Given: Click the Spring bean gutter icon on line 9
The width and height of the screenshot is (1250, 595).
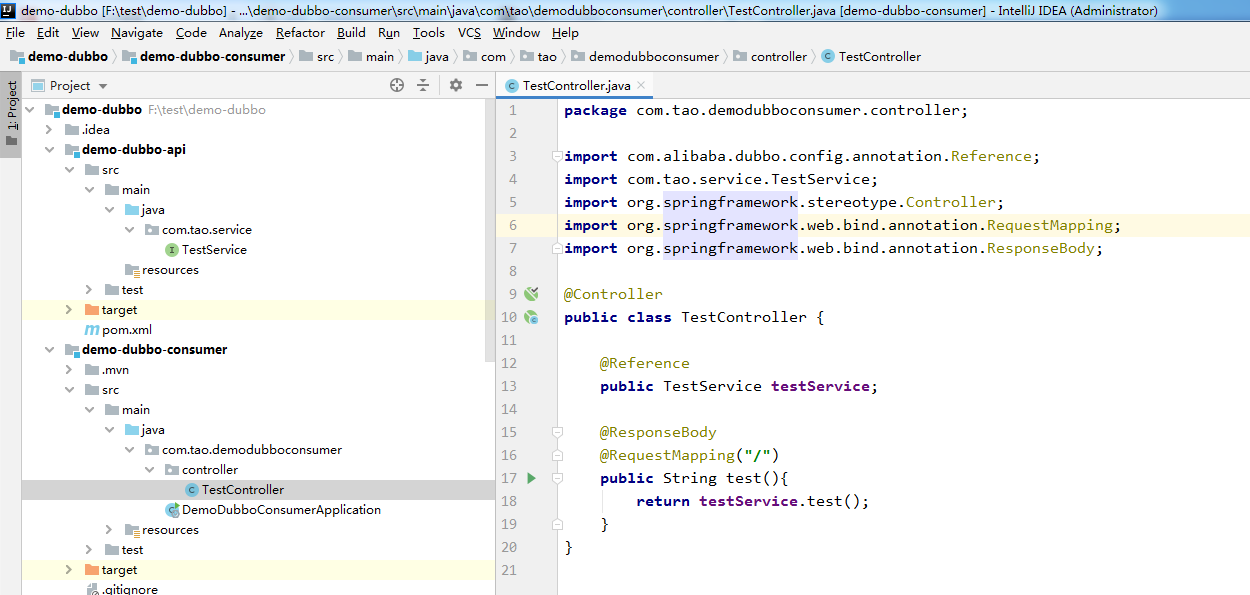Looking at the screenshot, I should pos(531,294).
